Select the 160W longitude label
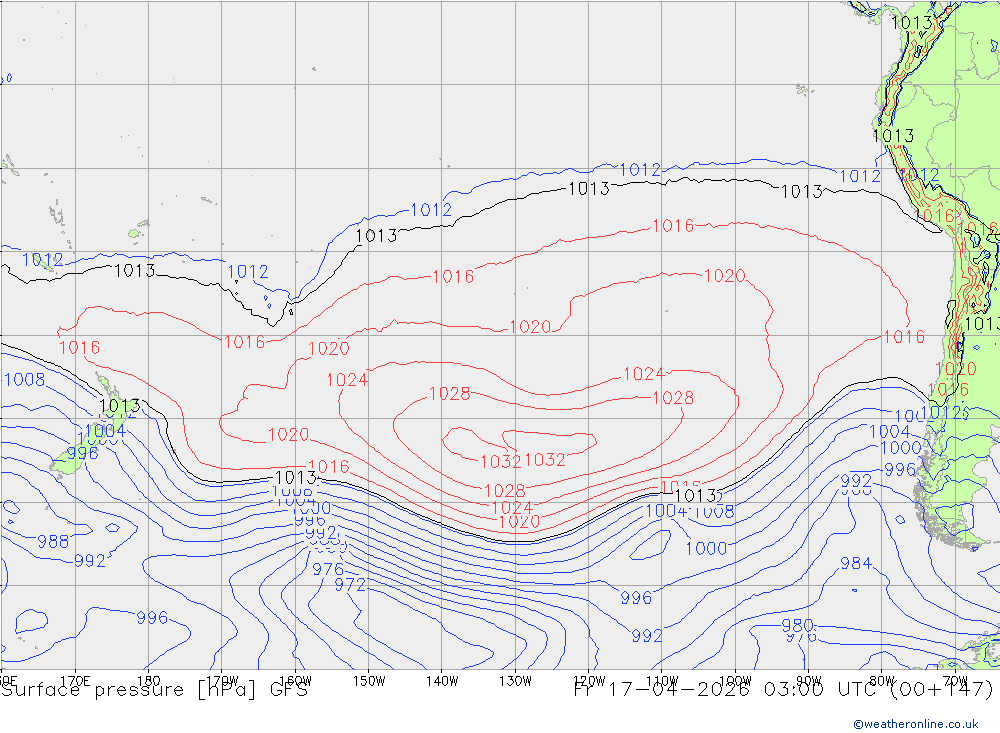Image resolution: width=1000 pixels, height=733 pixels. coord(295,681)
